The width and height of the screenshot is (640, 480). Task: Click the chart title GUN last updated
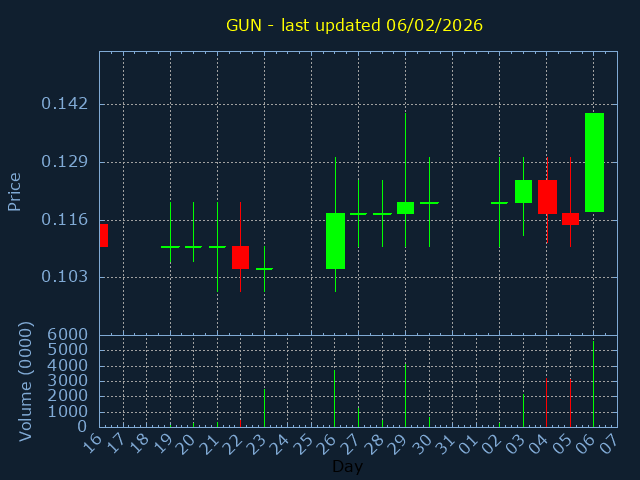354,25
